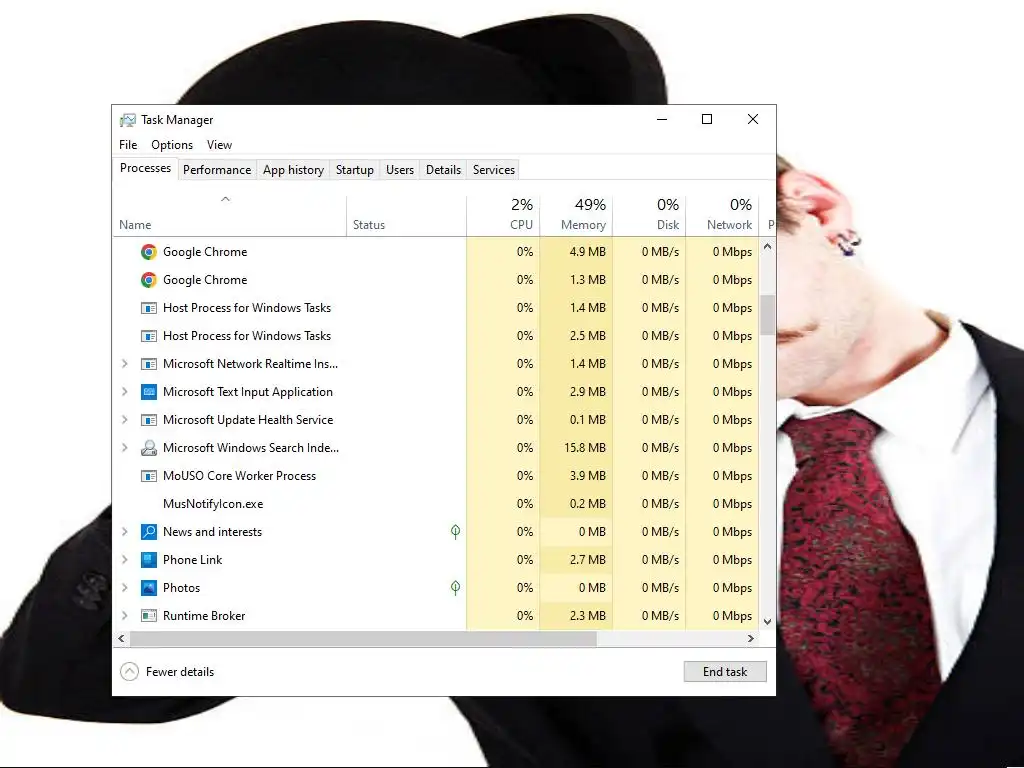Click the End task button
The image size is (1024, 768).
(725, 671)
